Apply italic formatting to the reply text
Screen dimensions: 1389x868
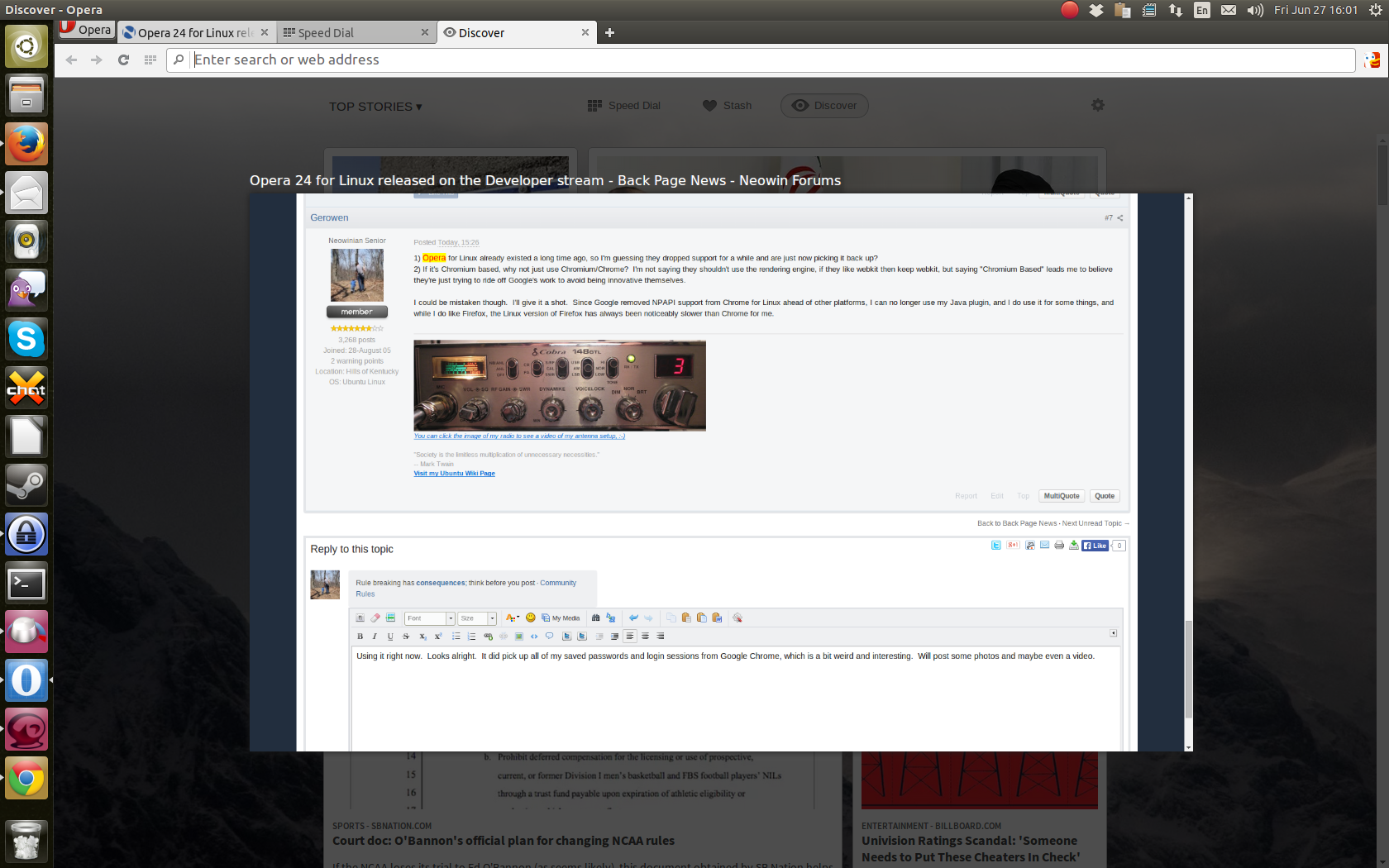pyautogui.click(x=375, y=637)
